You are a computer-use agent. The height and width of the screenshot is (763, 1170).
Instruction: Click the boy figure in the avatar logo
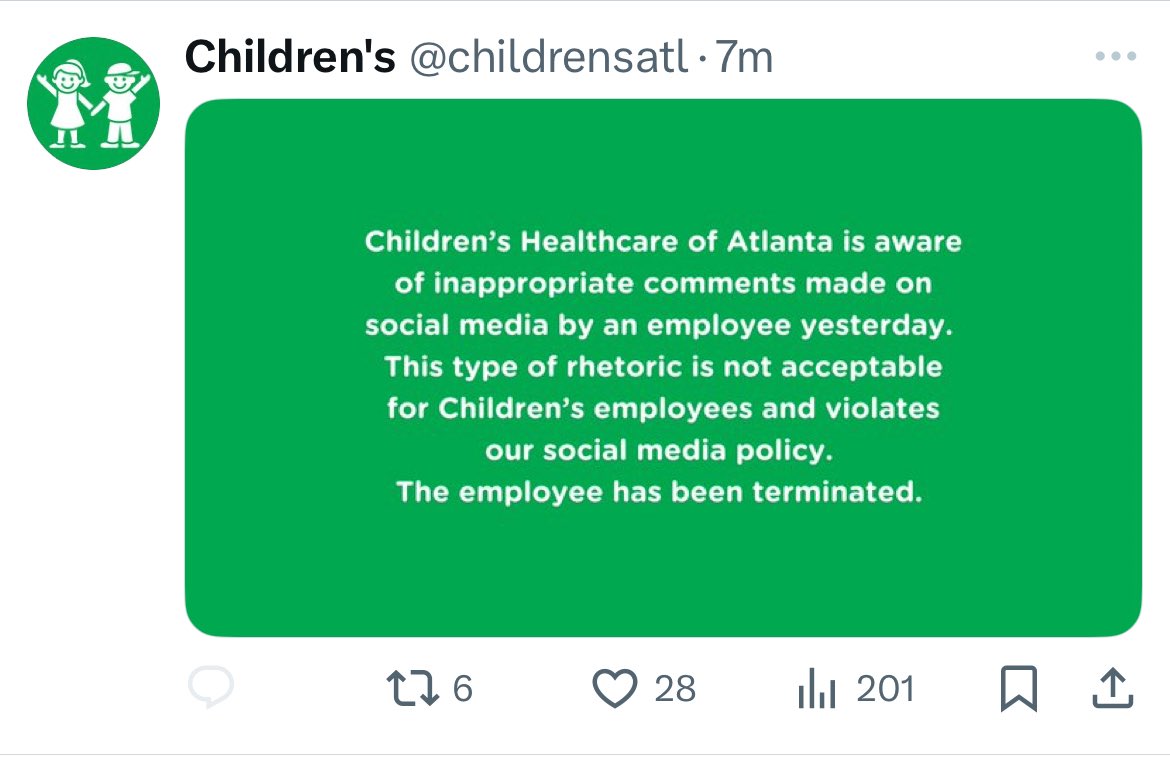pyautogui.click(x=121, y=106)
